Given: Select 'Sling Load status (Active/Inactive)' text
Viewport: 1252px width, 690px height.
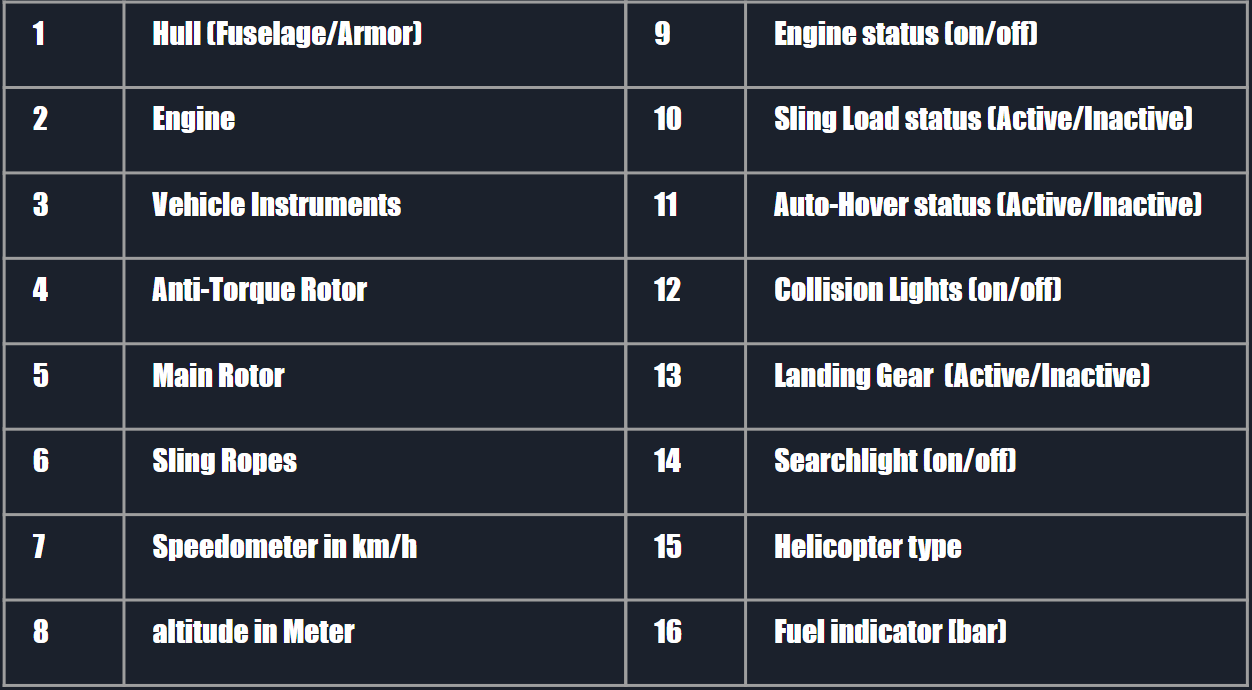Looking at the screenshot, I should pyautogui.click(x=983, y=119).
